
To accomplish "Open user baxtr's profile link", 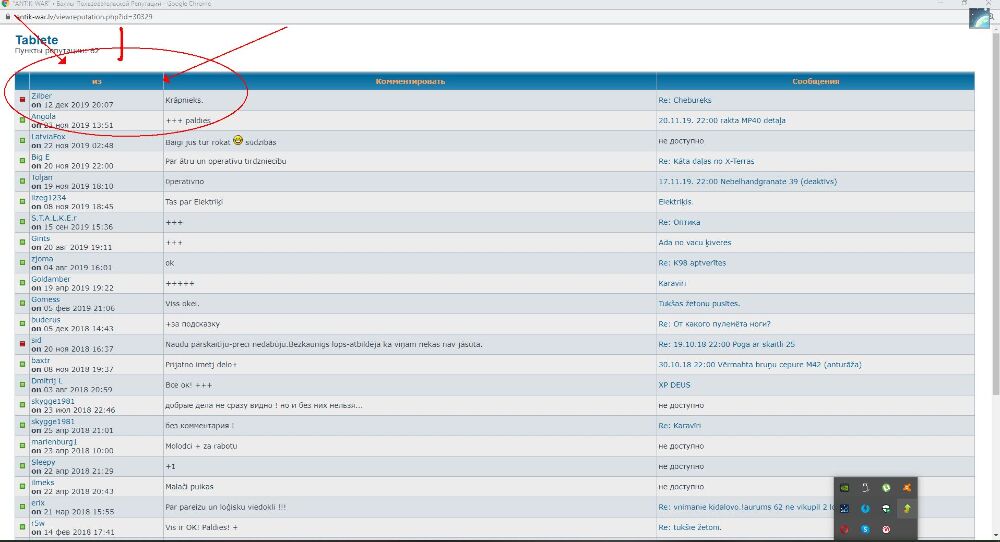I will (40, 361).
